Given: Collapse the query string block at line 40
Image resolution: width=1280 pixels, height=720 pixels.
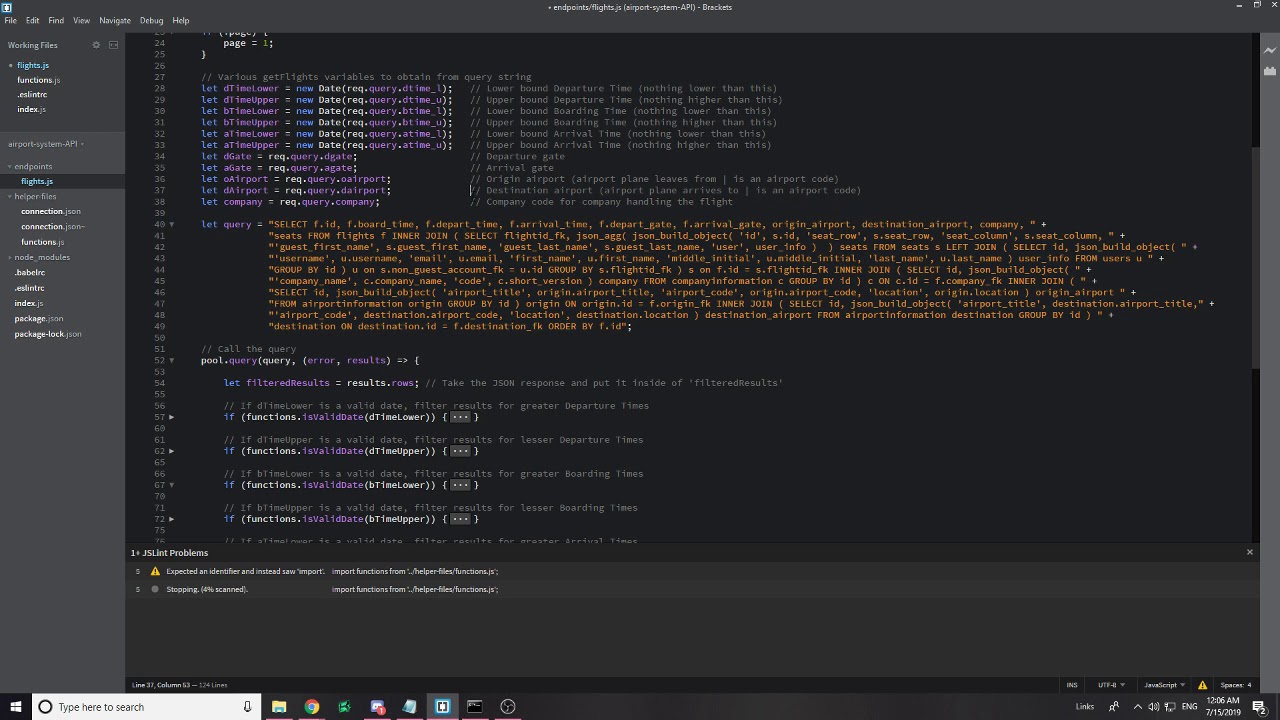Looking at the screenshot, I should coord(171,224).
